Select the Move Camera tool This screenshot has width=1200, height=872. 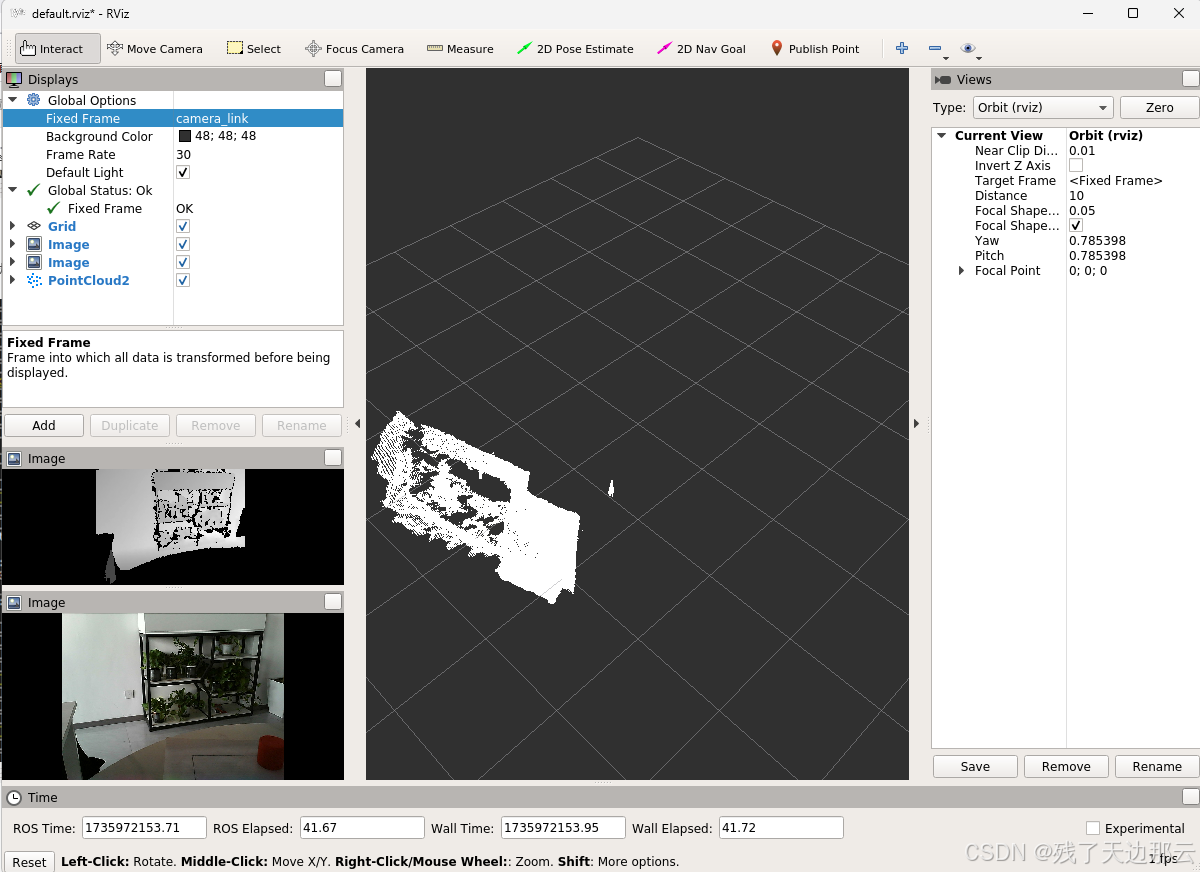click(x=154, y=48)
